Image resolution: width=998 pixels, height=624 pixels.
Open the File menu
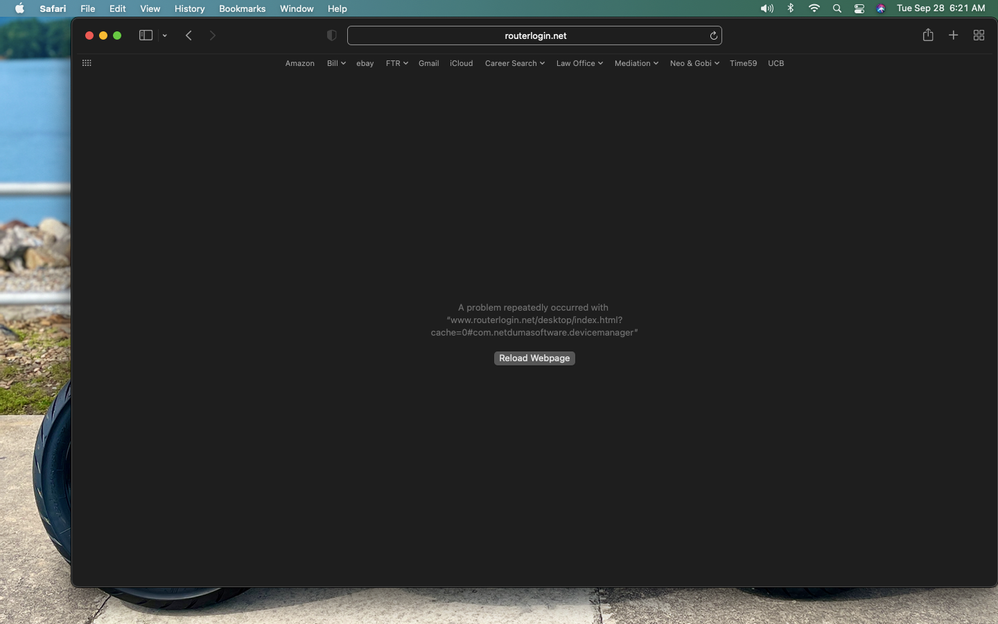[88, 8]
